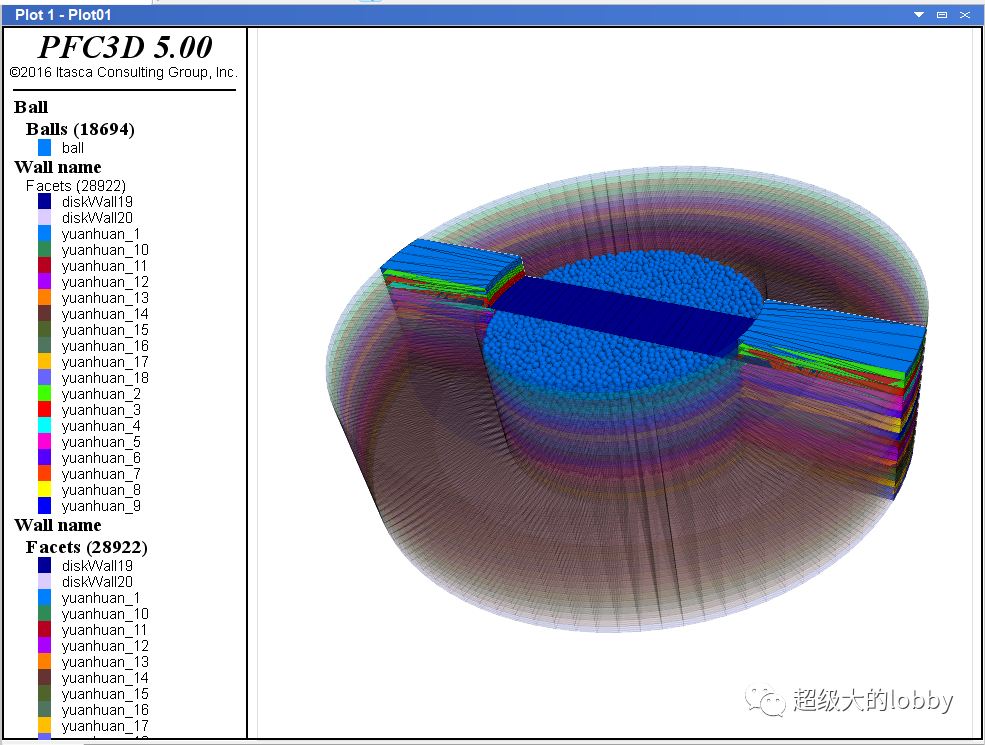
Task: Click yuanhuan_1 label in the first Wall name list
Action: click(101, 234)
